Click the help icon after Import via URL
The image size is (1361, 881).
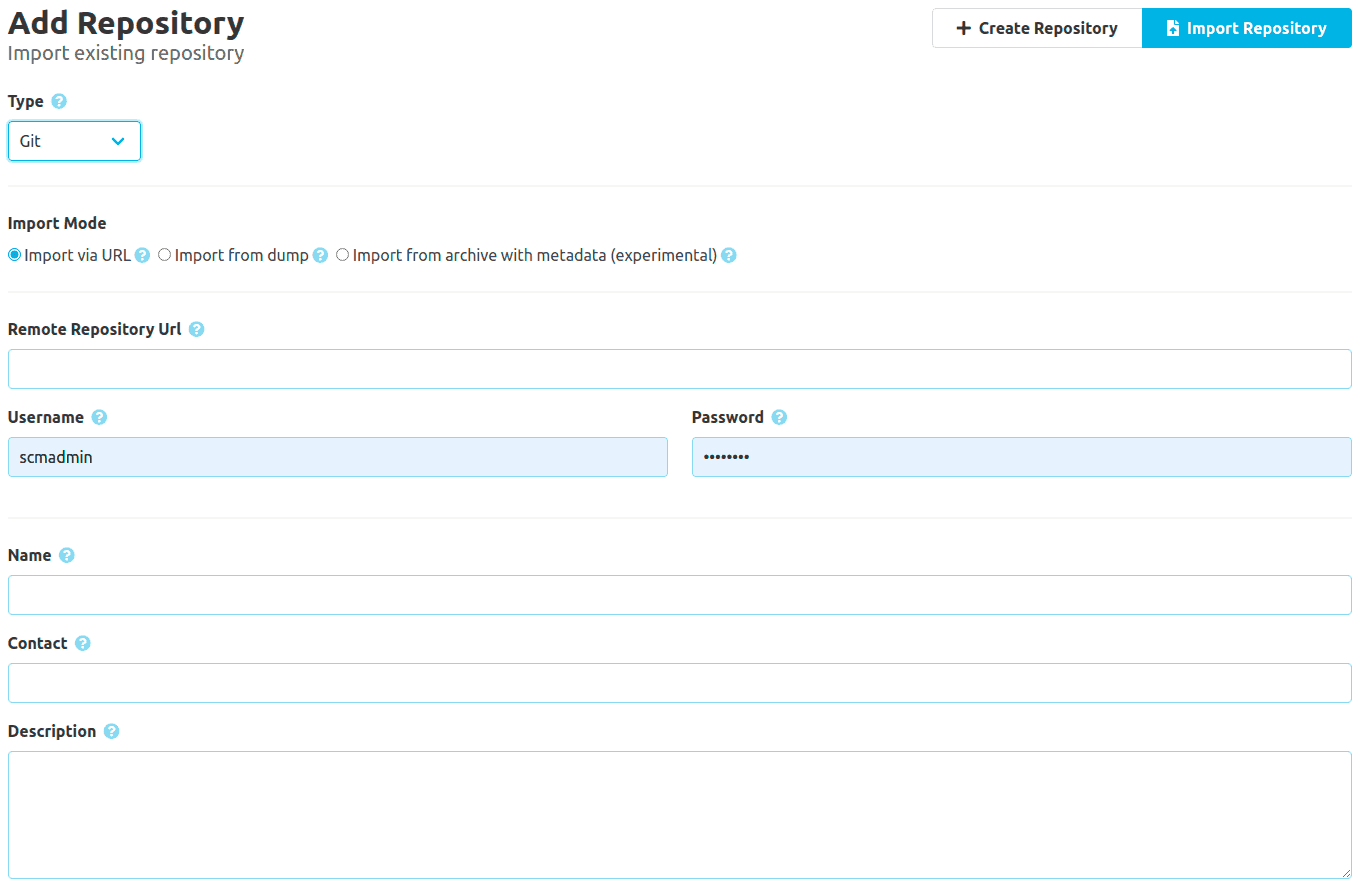[x=144, y=255]
